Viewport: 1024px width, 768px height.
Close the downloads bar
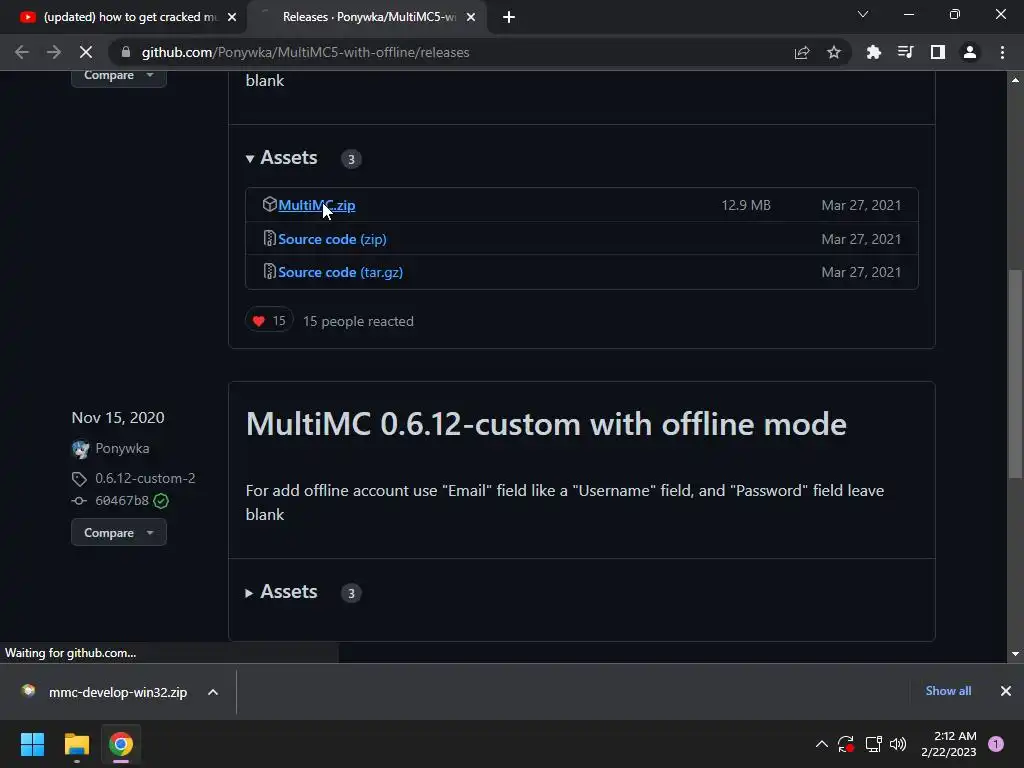pyautogui.click(x=1006, y=691)
